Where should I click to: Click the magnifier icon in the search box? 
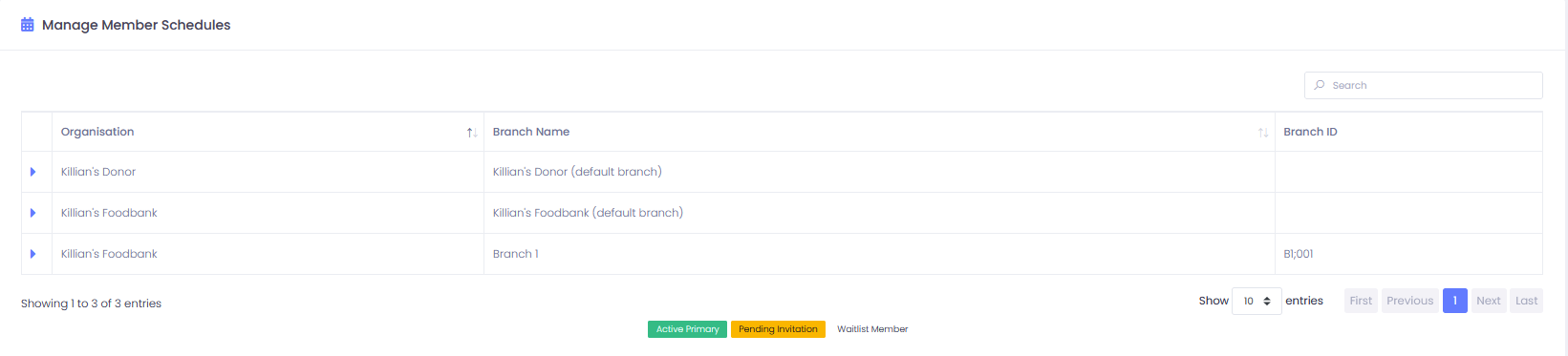pos(1320,85)
